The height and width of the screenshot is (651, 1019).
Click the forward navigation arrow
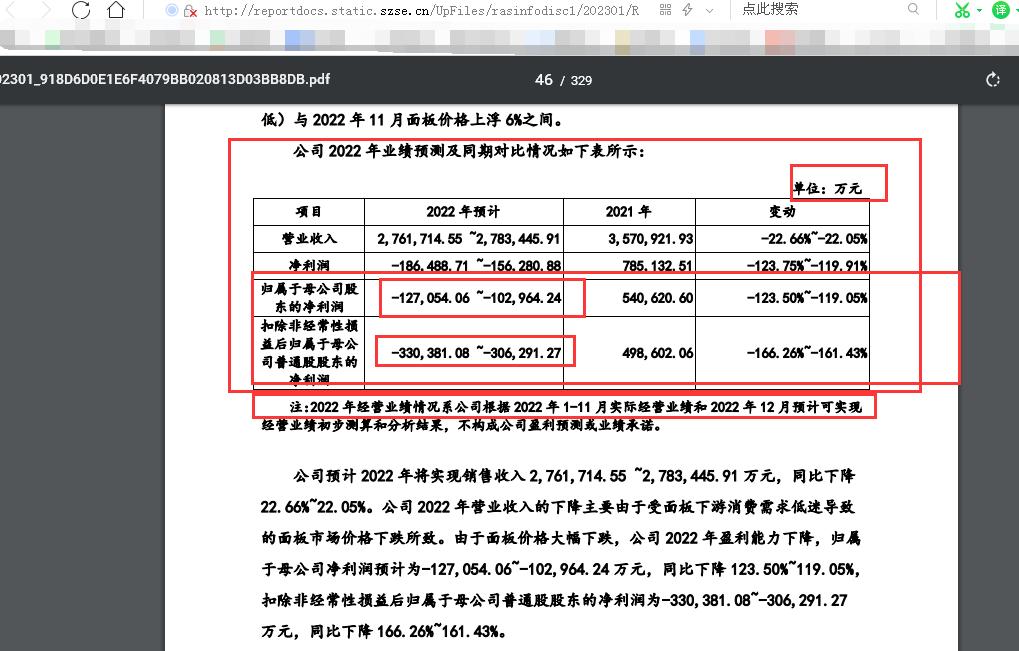(45, 11)
